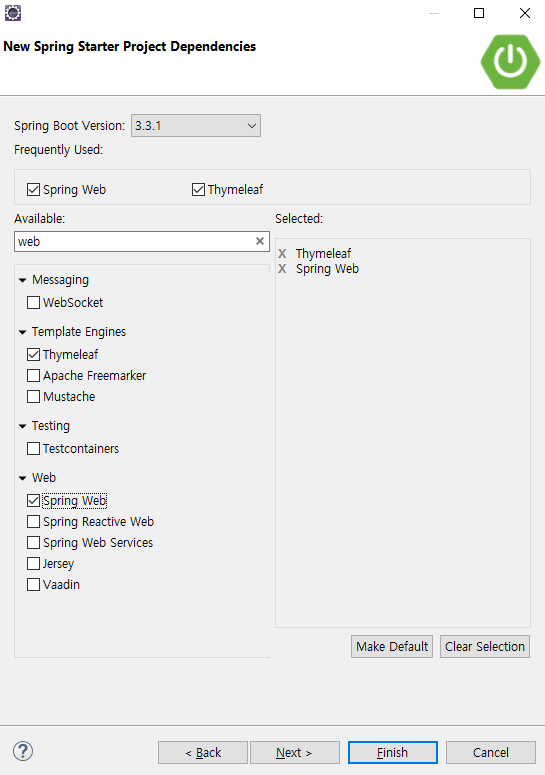Collapse the Web category
545x775 pixels.
click(22, 478)
